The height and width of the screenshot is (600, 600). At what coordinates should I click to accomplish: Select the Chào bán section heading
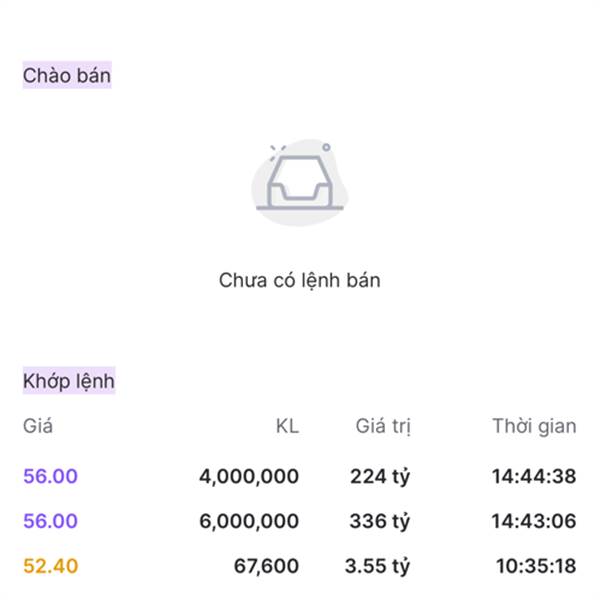point(67,75)
